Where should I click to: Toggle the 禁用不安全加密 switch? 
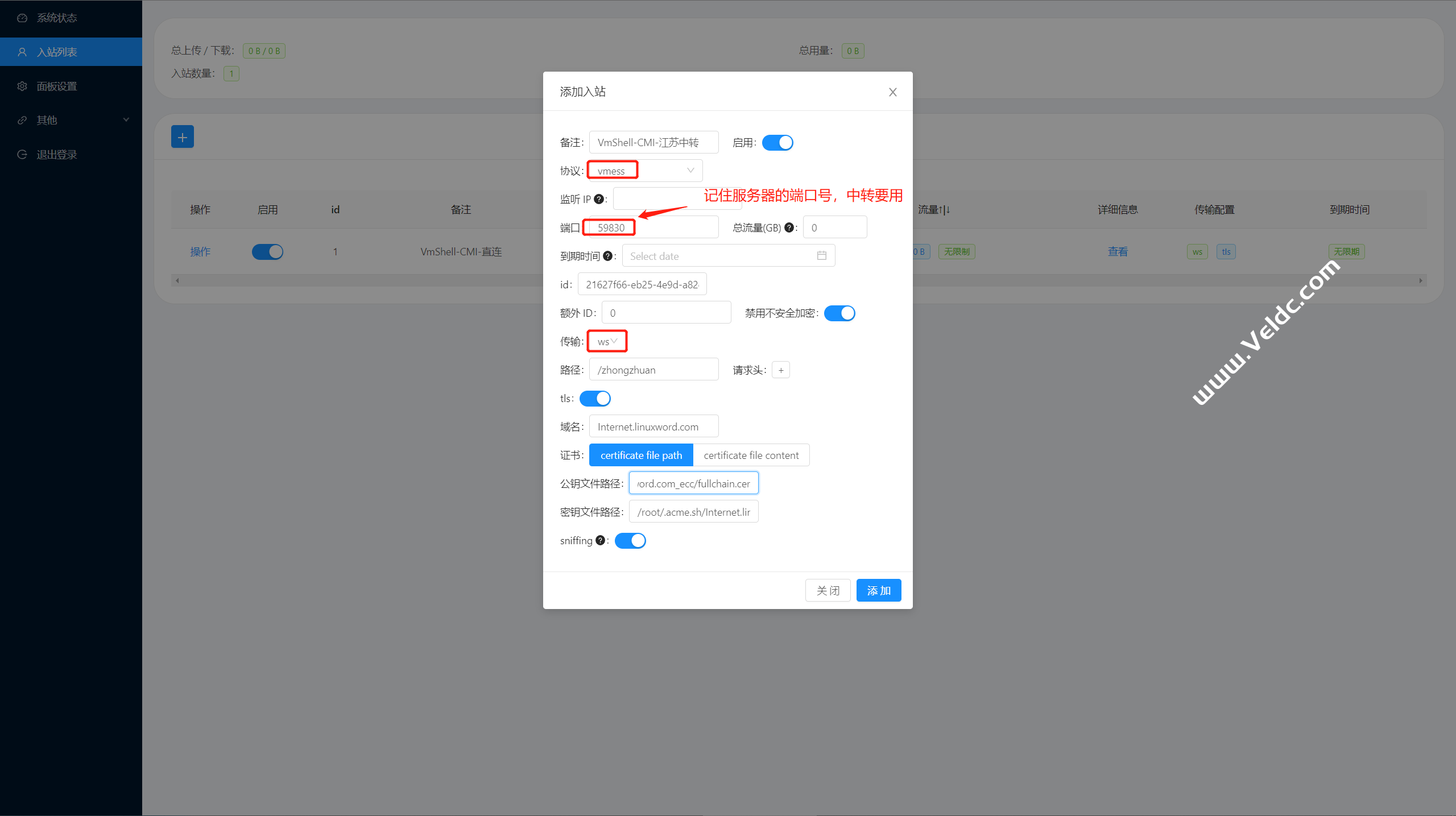click(839, 313)
